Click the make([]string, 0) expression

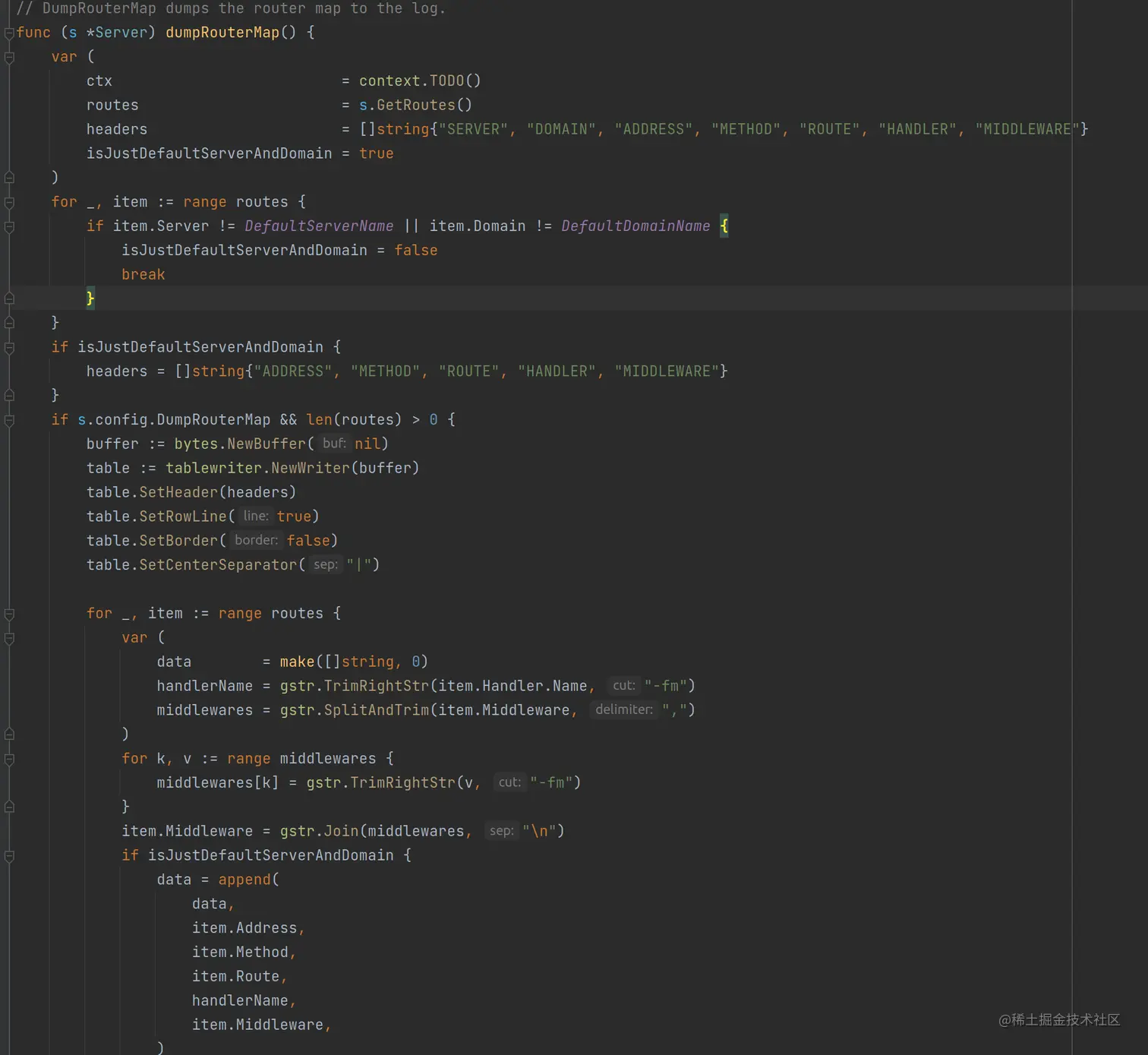point(354,662)
